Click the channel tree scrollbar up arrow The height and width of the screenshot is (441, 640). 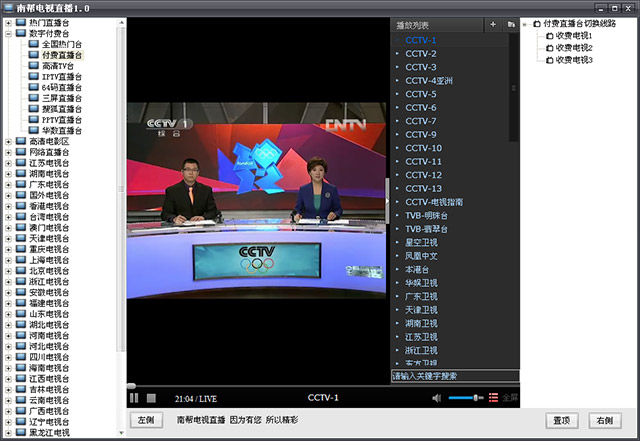(121, 22)
